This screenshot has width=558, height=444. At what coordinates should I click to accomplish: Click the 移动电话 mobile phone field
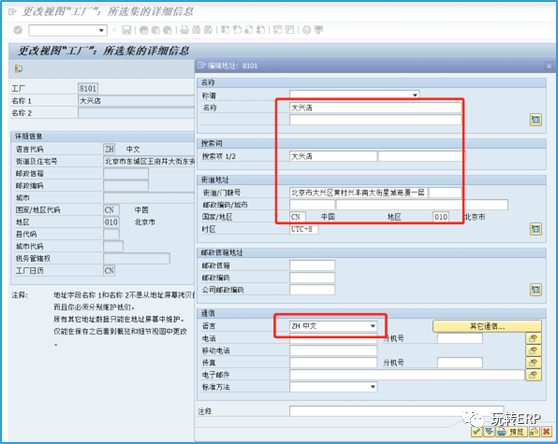click(333, 350)
